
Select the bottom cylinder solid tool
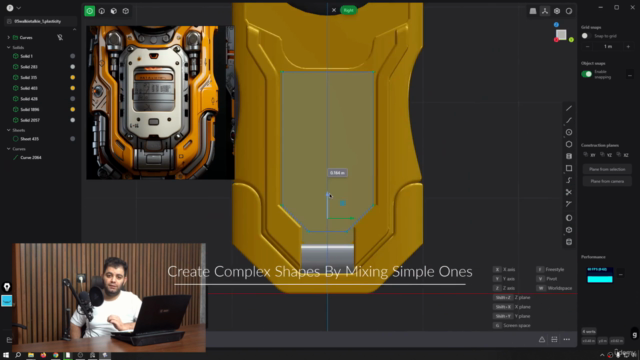(x=569, y=242)
